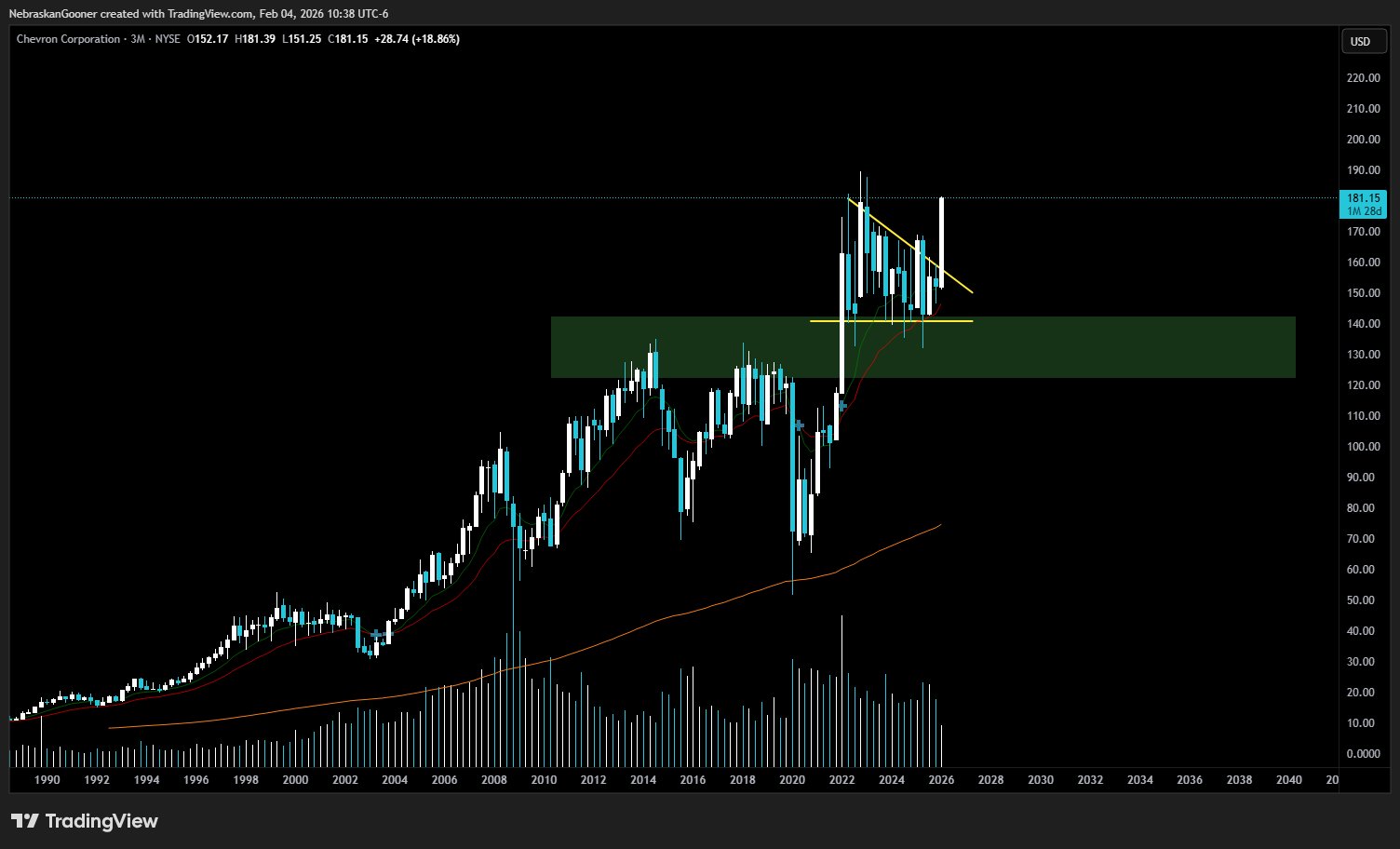The image size is (1400, 849).
Task: Click the 2018 time axis label
Action: [x=742, y=780]
